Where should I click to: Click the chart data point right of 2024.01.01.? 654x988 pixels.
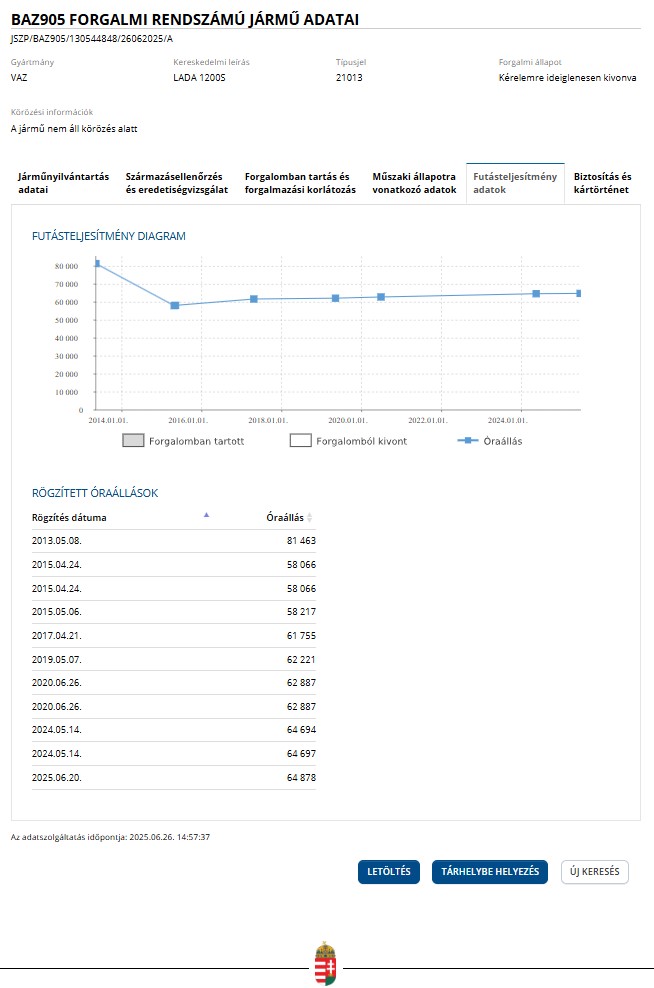[x=536, y=294]
